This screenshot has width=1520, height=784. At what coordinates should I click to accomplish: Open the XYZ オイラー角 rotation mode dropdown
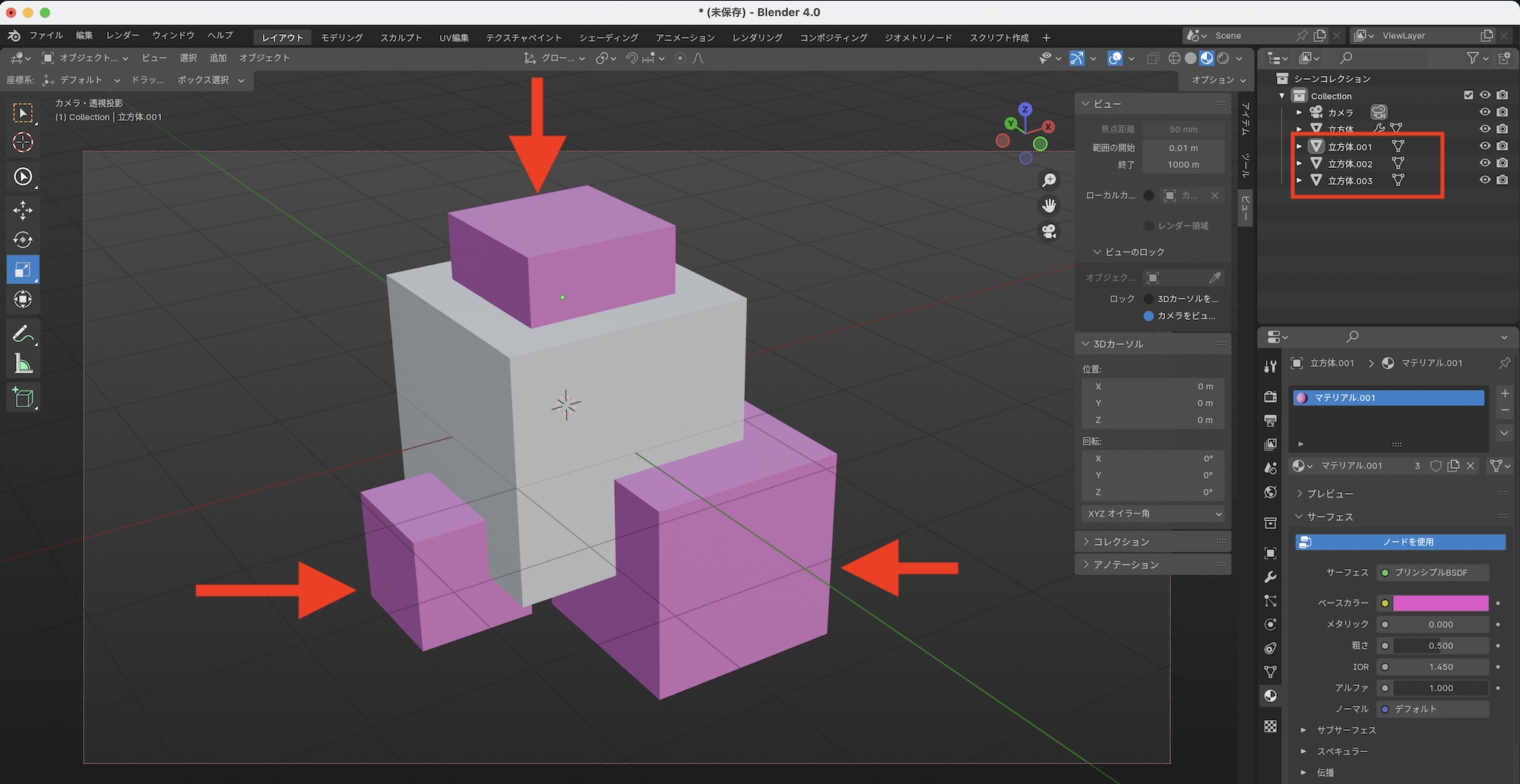(x=1153, y=514)
